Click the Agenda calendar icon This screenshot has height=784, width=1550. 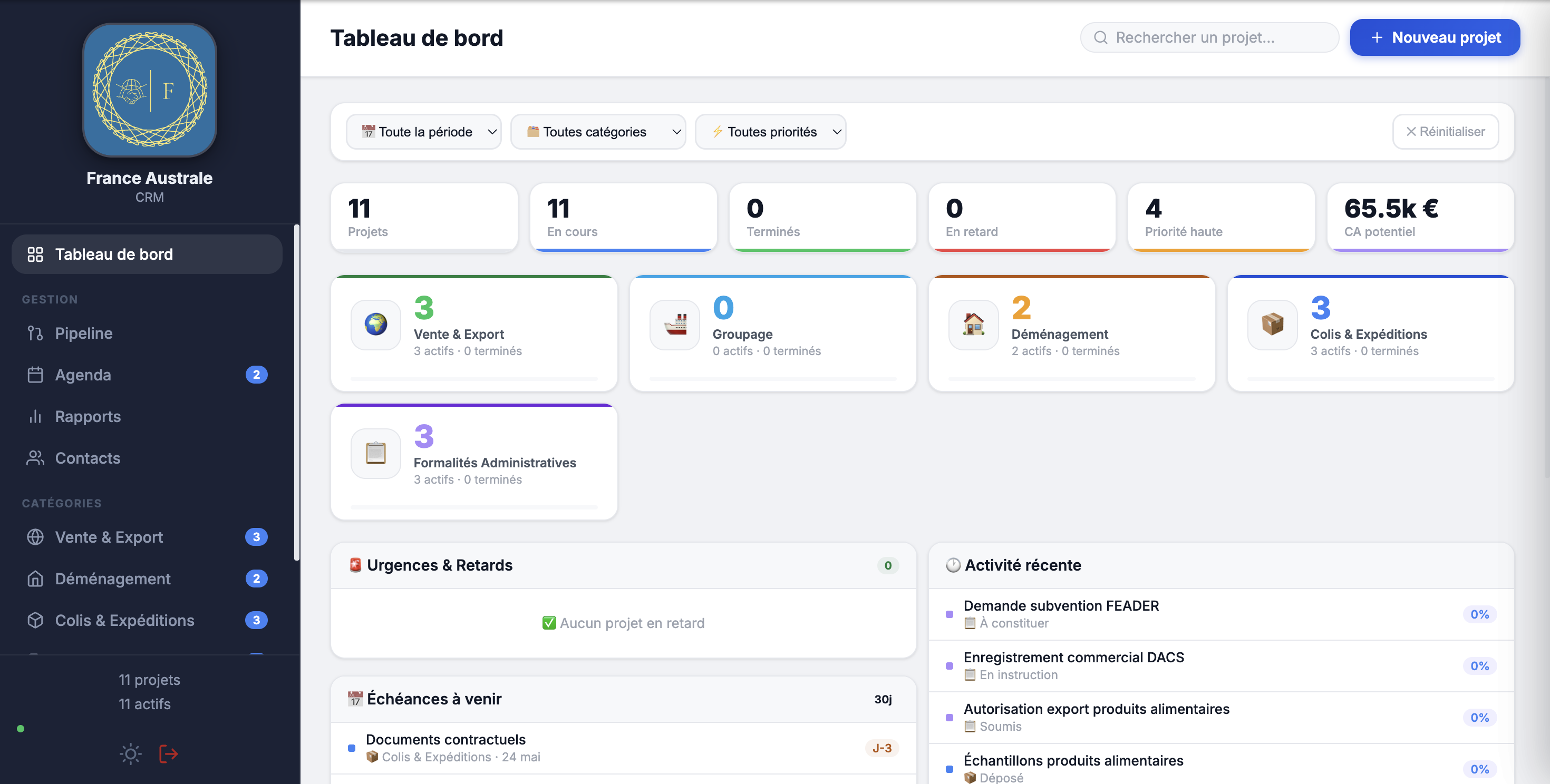35,375
